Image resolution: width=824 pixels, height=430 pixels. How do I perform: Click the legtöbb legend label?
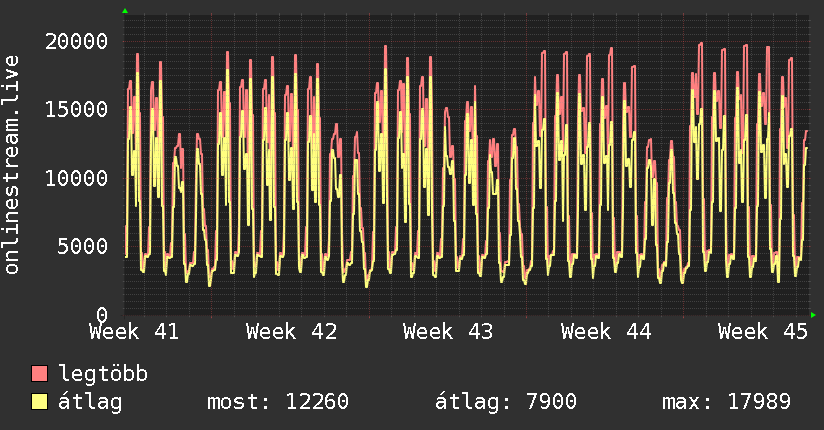coord(103,373)
